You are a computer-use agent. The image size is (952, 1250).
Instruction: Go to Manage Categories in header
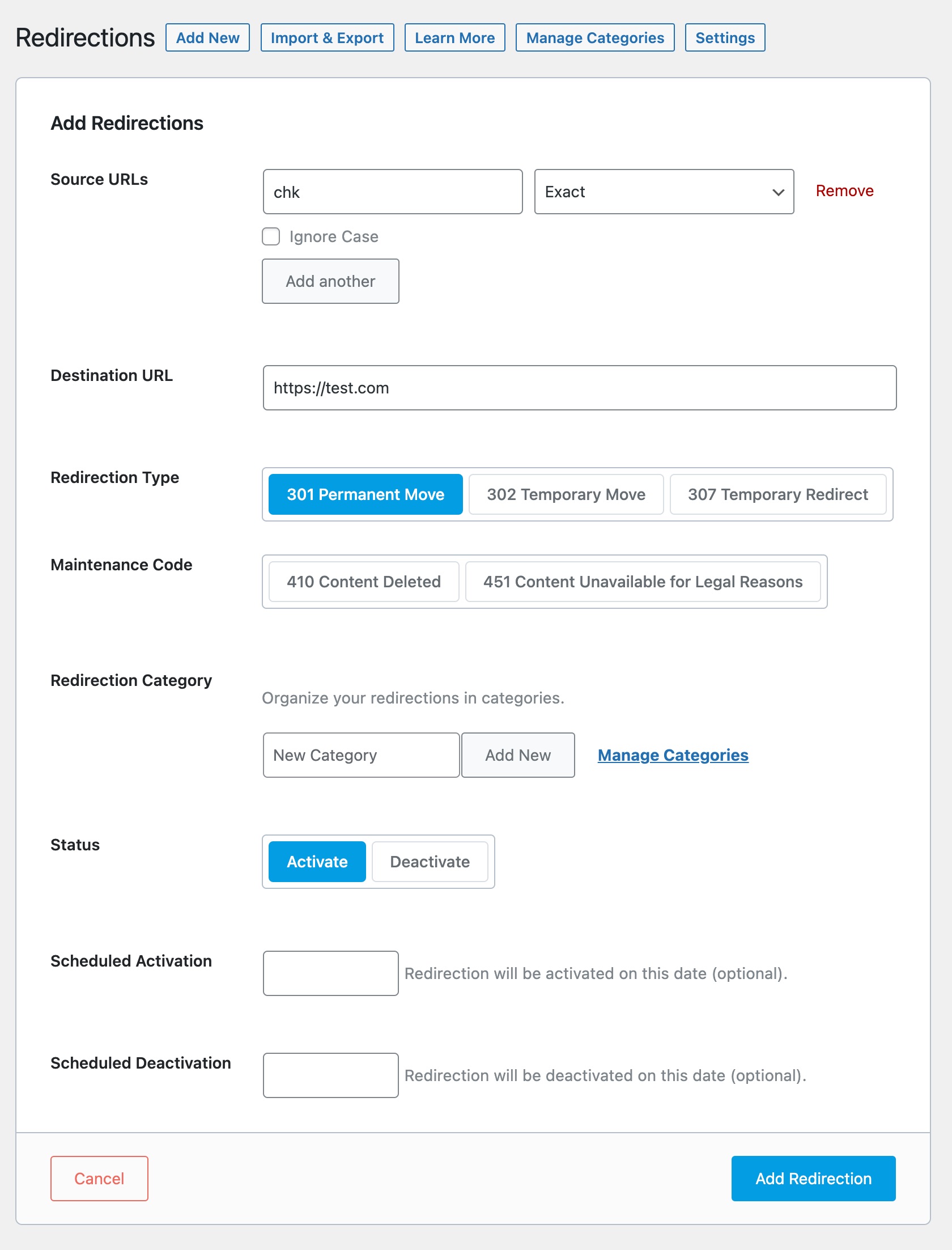point(595,37)
